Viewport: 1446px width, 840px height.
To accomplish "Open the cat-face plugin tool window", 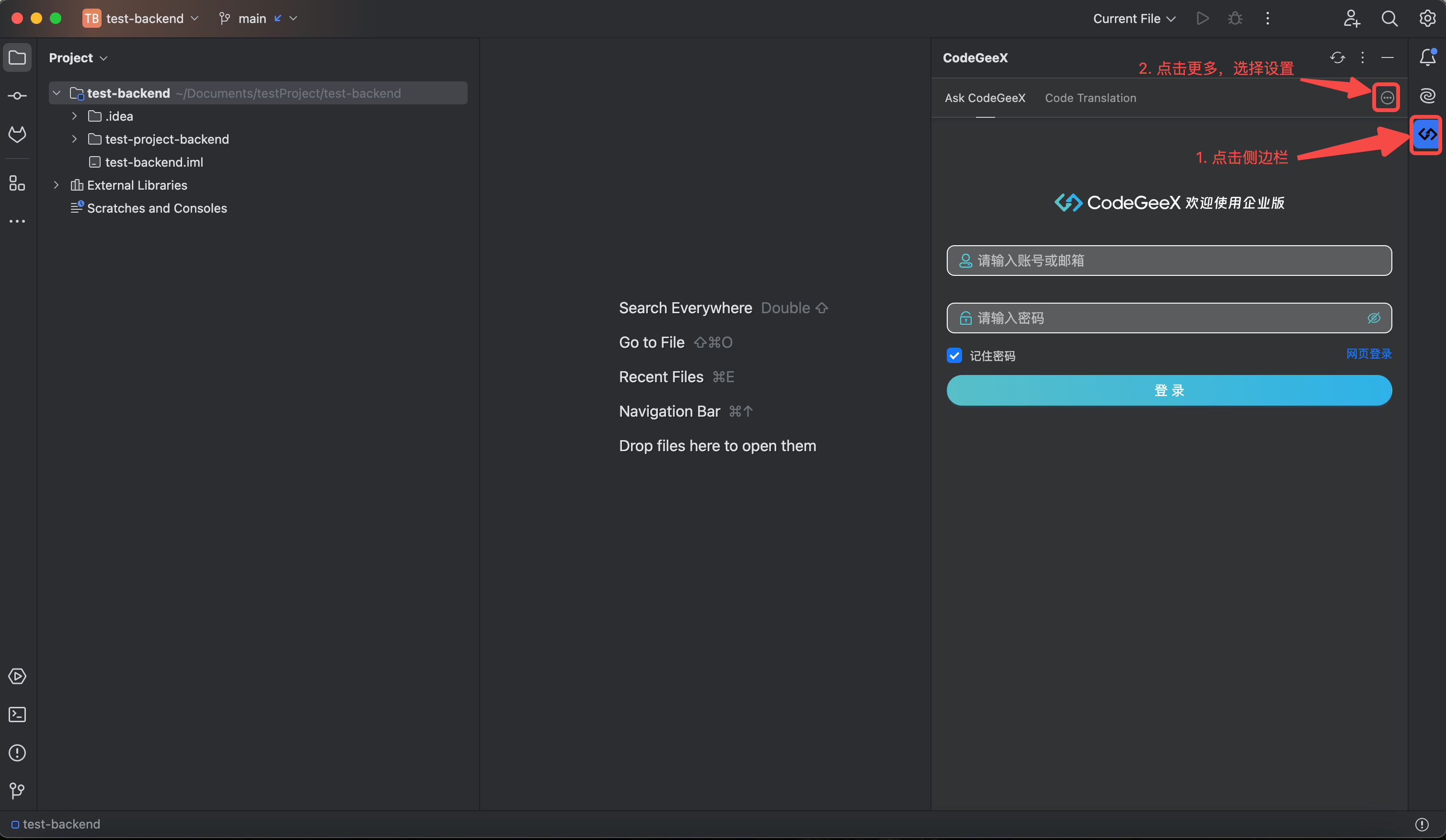I will pos(17,134).
